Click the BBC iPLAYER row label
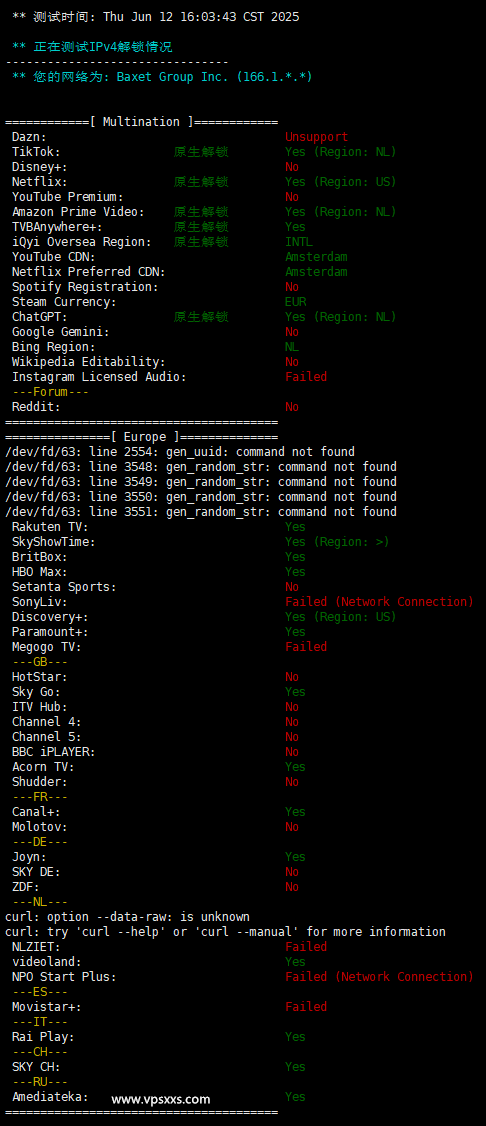This screenshot has height=1126, width=486. (x=54, y=752)
